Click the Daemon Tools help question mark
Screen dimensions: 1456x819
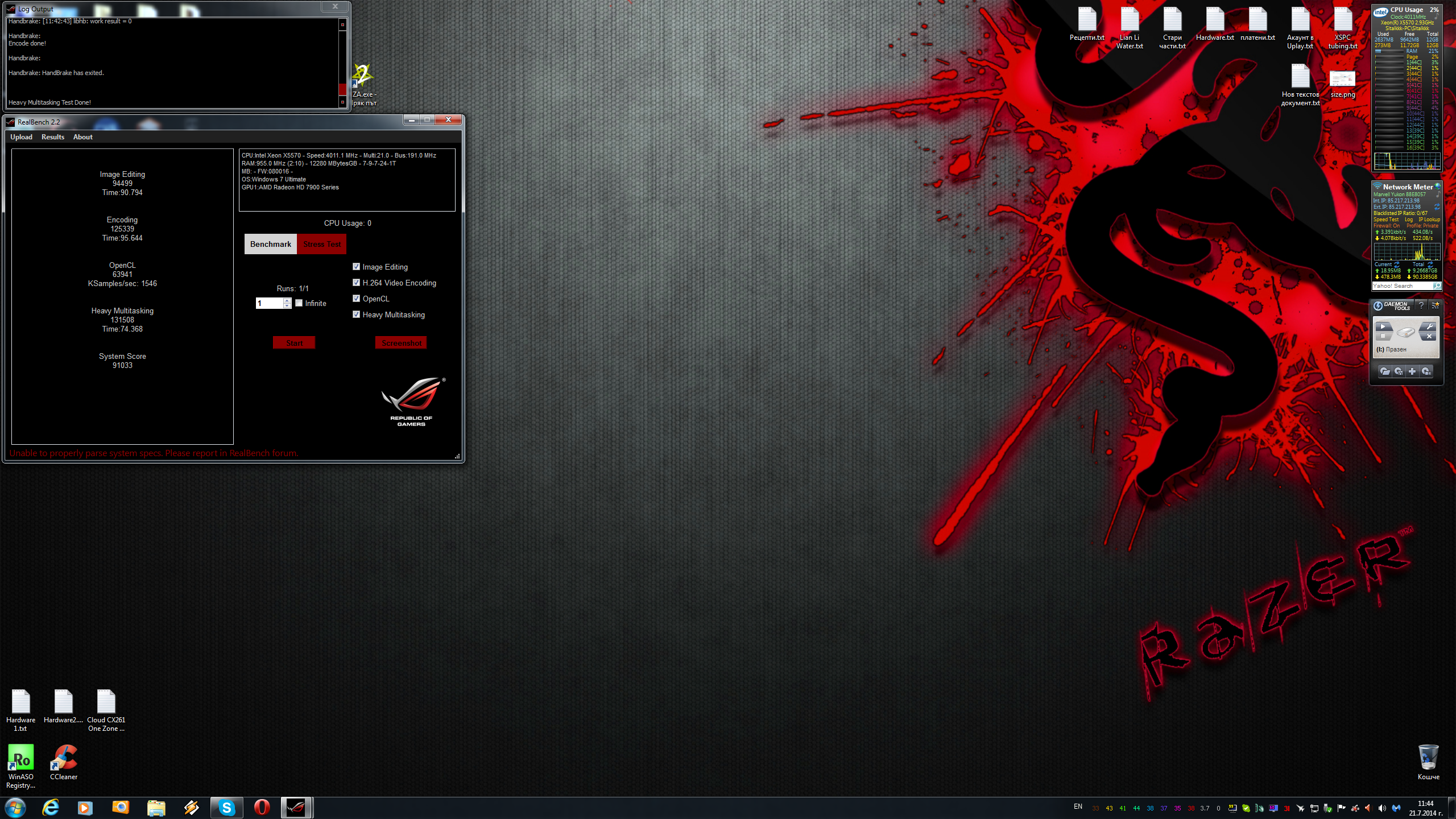[1421, 305]
